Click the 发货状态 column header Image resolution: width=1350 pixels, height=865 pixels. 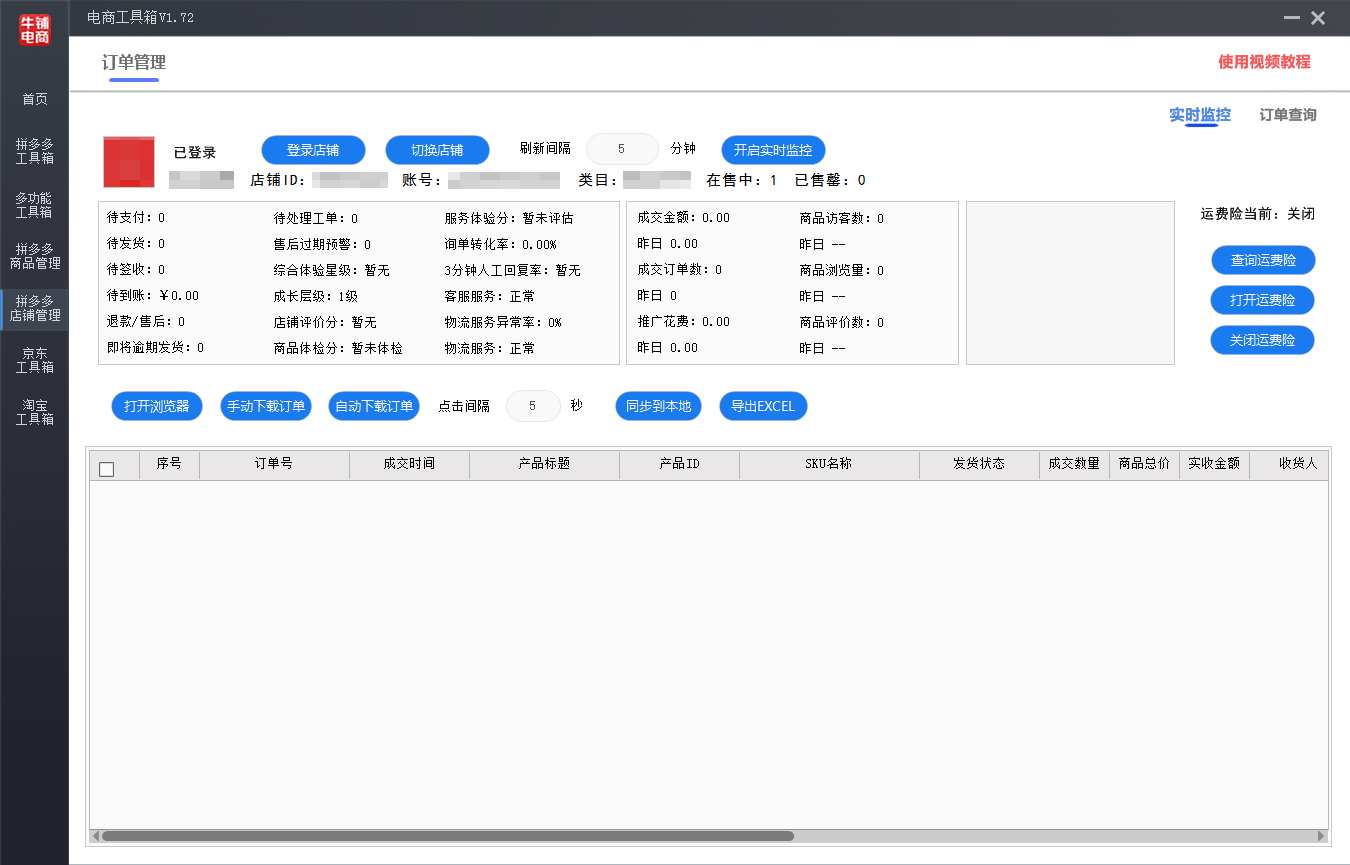click(x=979, y=465)
